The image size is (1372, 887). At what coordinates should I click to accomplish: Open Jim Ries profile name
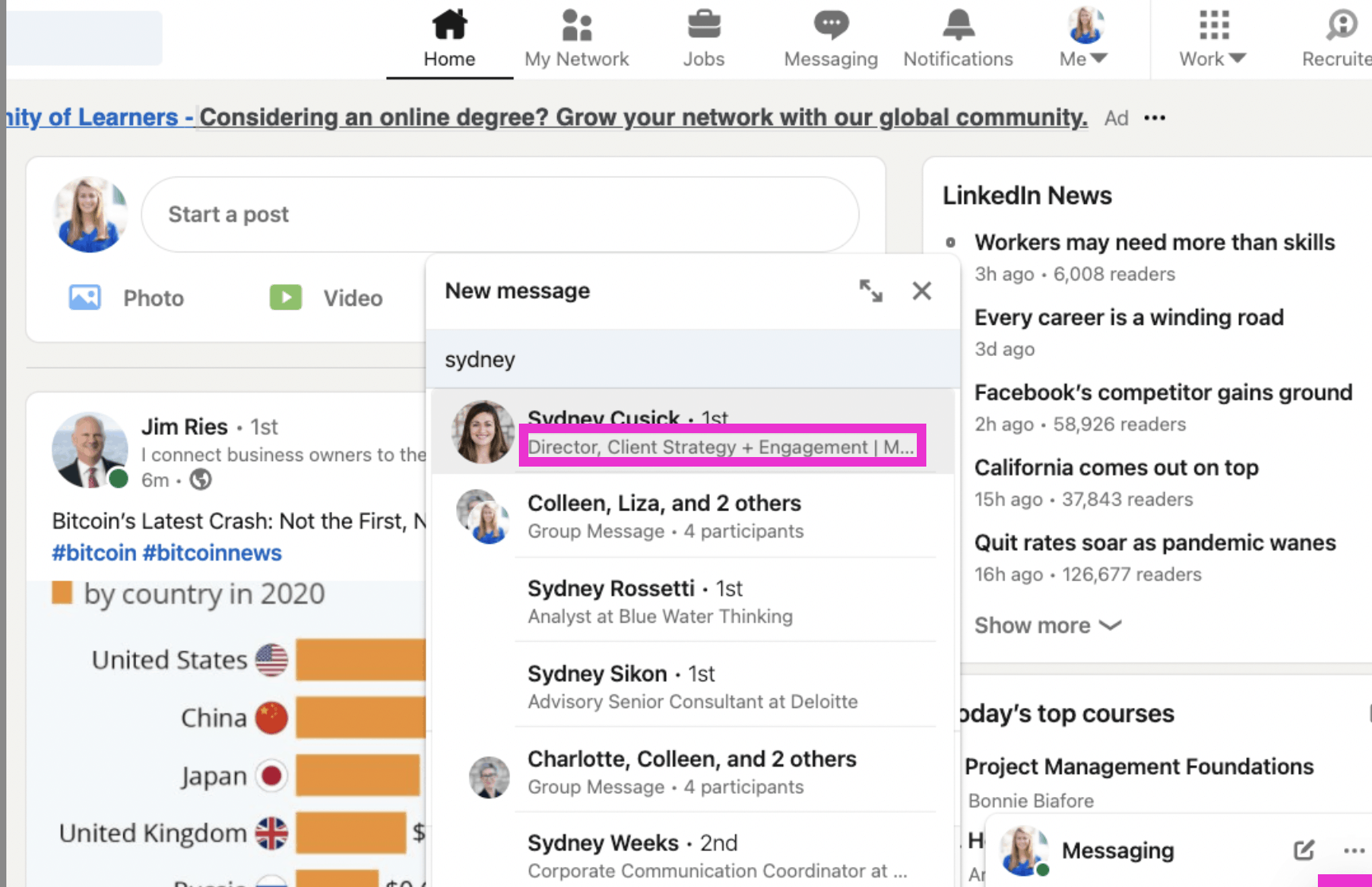[x=185, y=427]
